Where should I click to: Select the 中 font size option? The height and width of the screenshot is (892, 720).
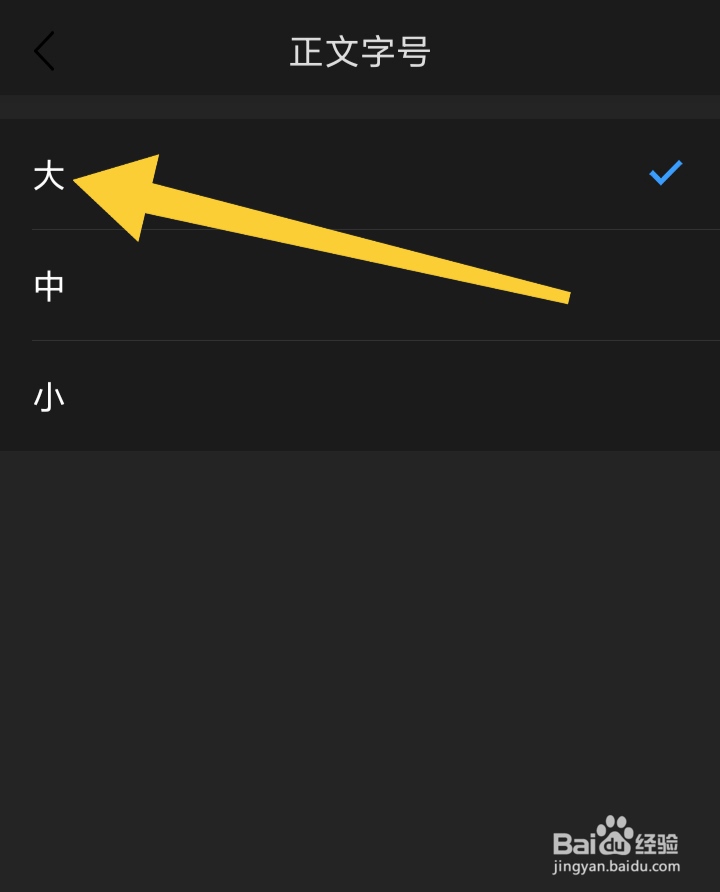(x=360, y=286)
